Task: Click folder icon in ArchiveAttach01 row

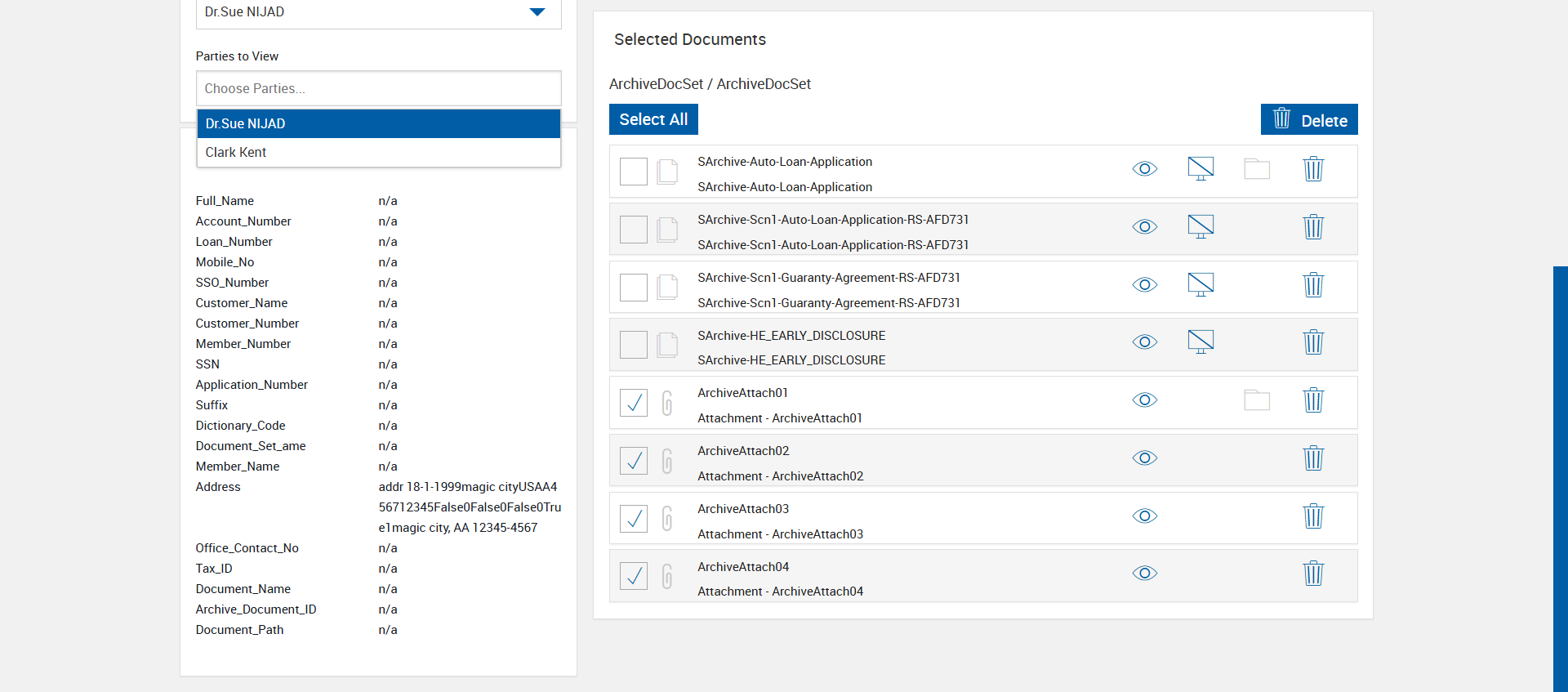Action: coord(1257,400)
